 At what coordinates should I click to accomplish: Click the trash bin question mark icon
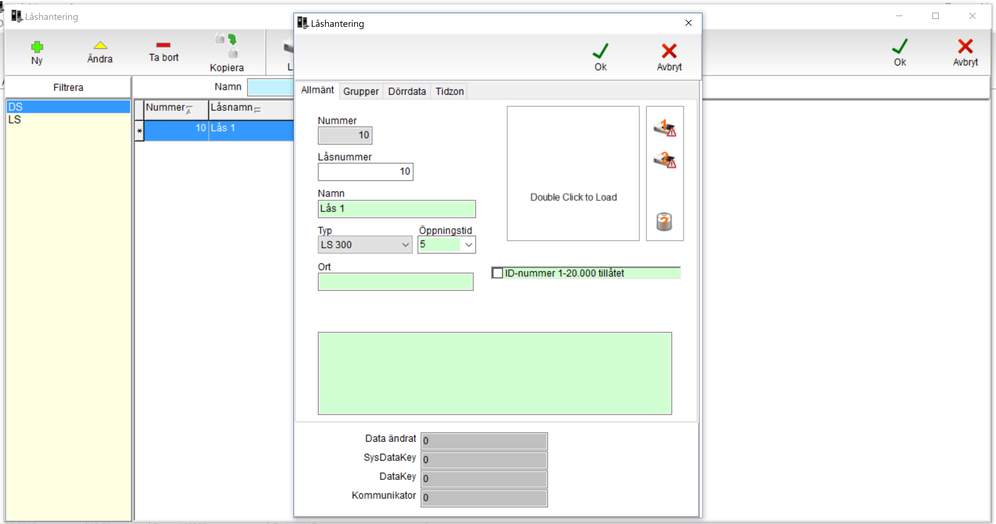664,222
